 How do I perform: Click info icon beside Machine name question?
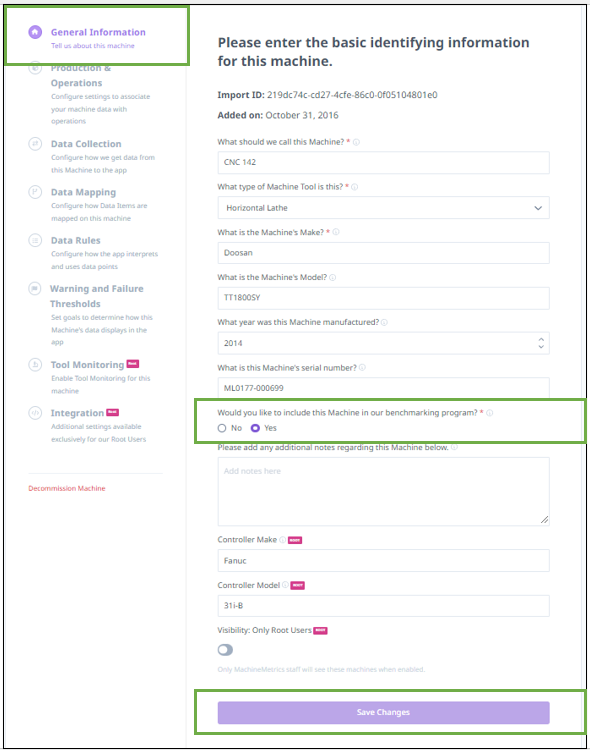point(356,142)
